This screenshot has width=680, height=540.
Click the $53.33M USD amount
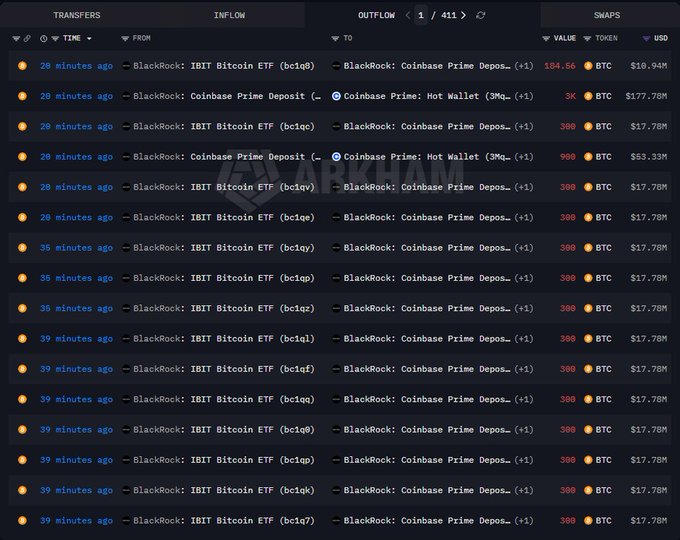pyautogui.click(x=649, y=157)
